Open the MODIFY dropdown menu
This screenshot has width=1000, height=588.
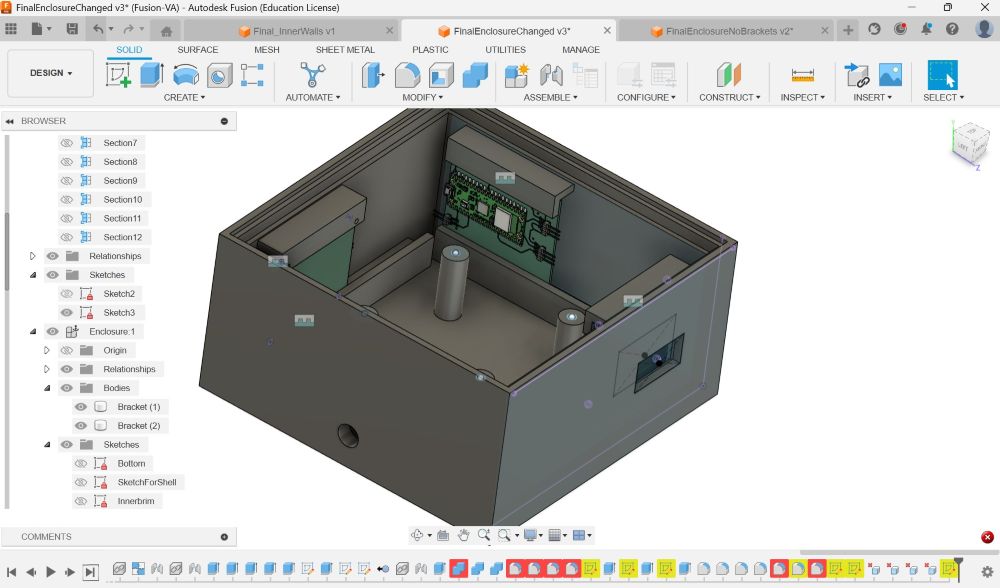point(422,98)
